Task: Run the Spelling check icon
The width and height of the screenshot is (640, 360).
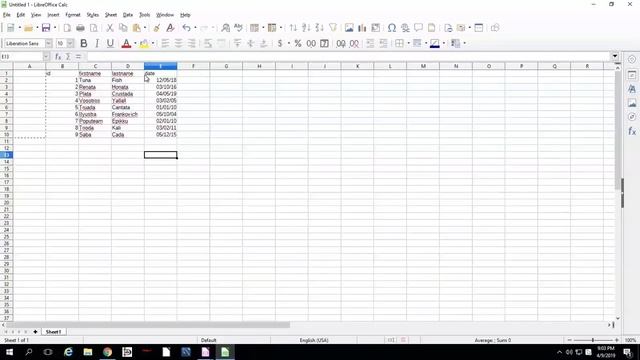Action: click(x=238, y=28)
